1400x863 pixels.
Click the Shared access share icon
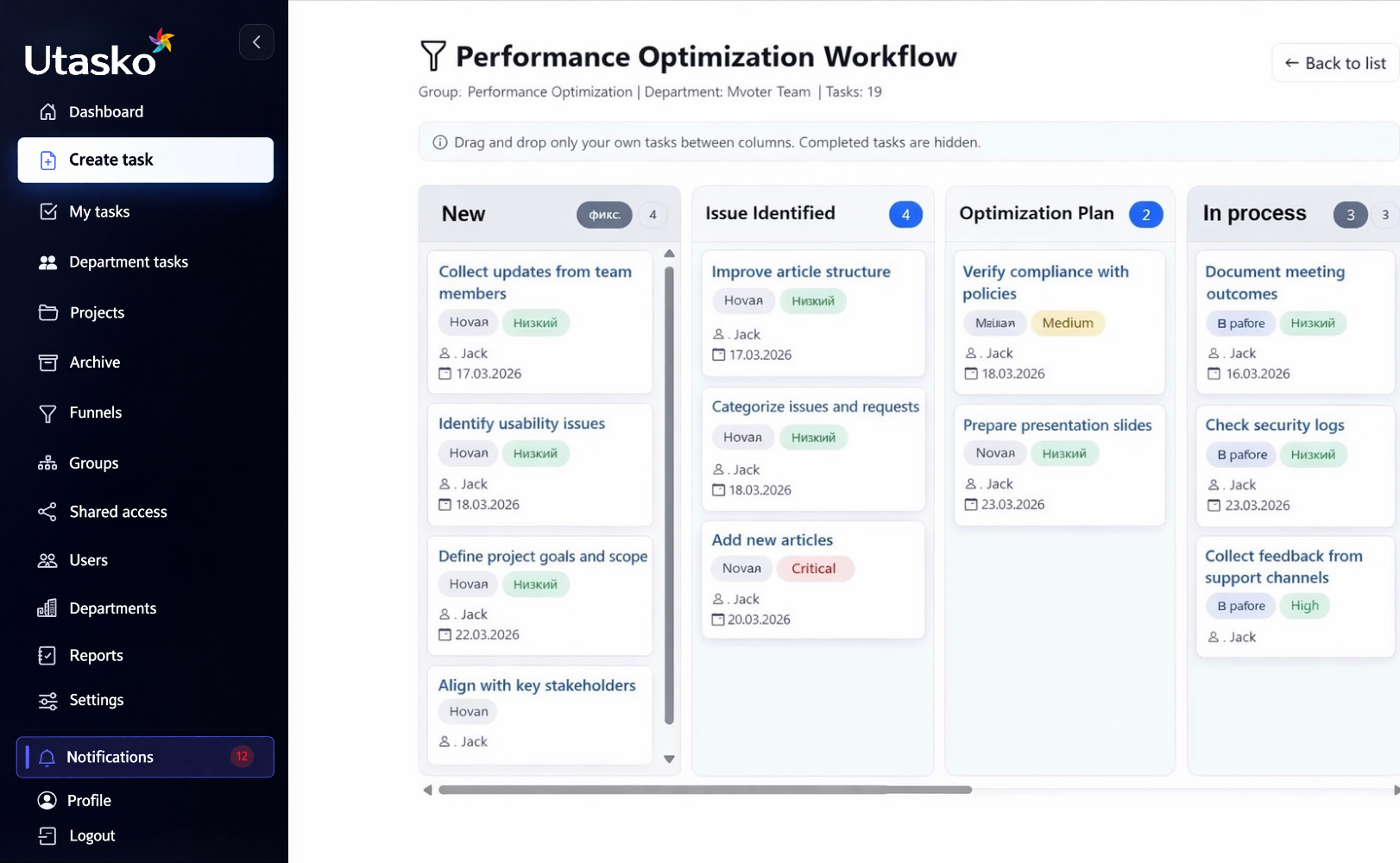[47, 512]
